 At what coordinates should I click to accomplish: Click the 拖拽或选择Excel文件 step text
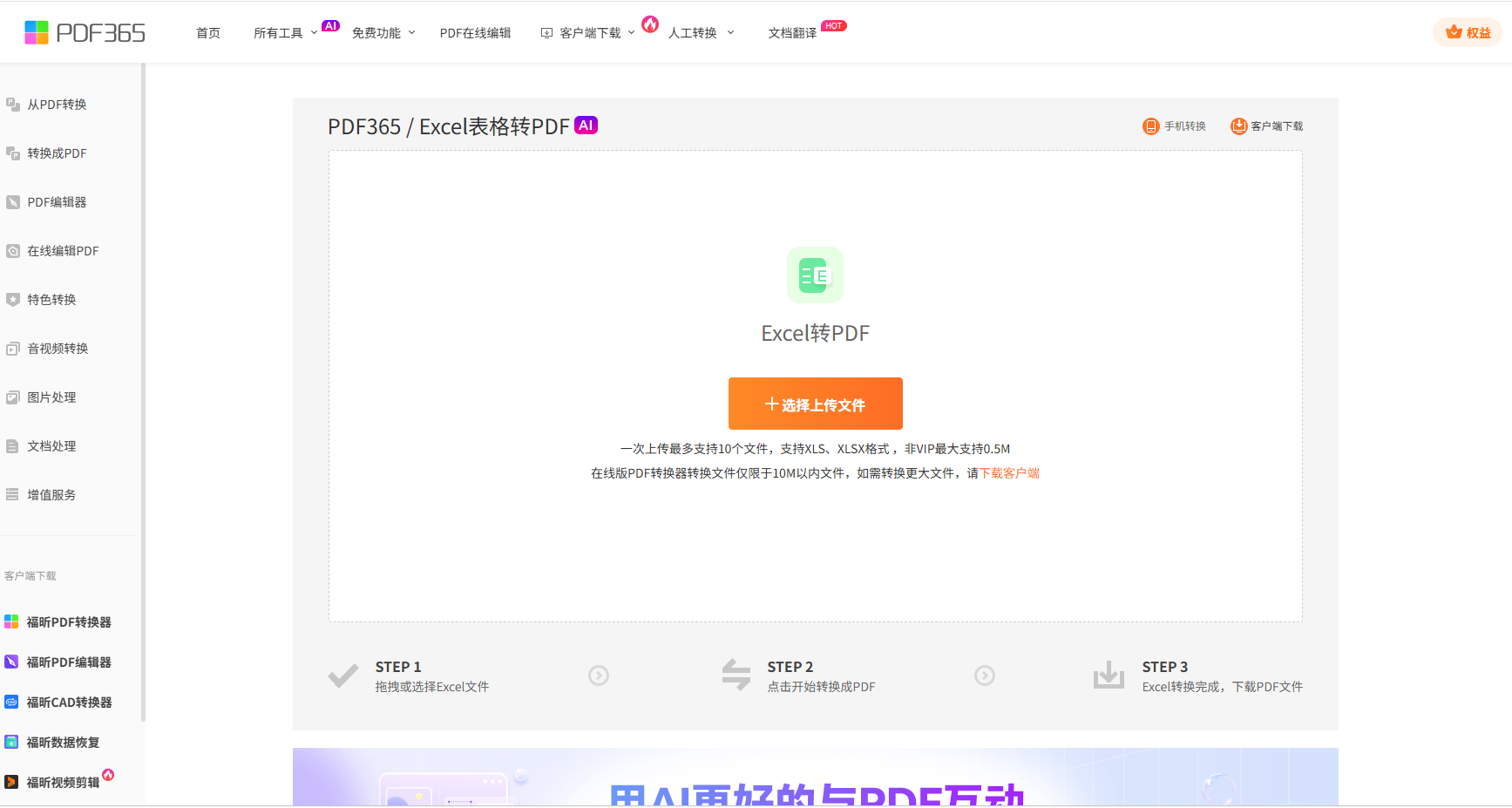click(432, 687)
